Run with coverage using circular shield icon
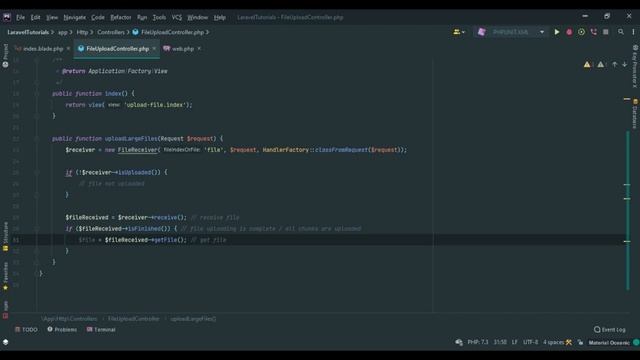This screenshot has height=360, width=640. pyautogui.click(x=581, y=32)
